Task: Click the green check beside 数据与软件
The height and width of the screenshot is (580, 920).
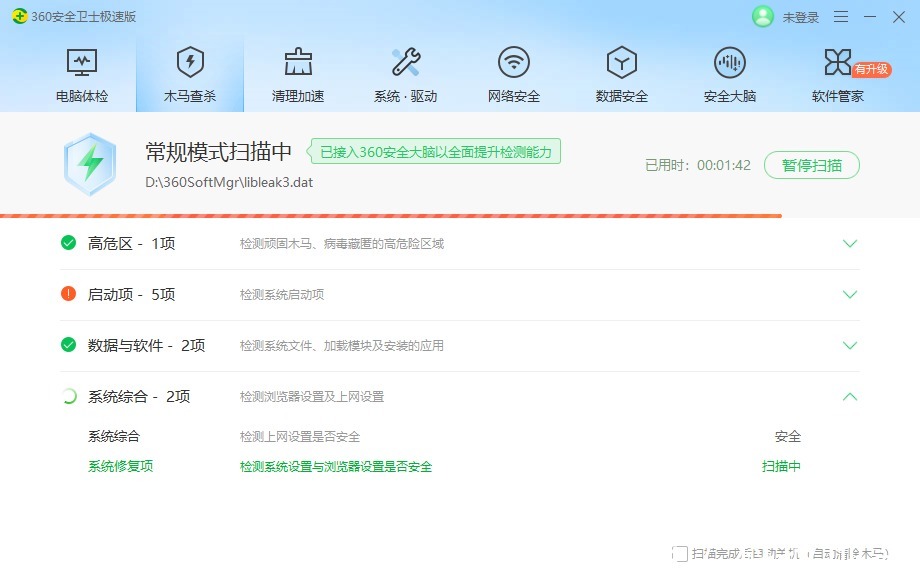Action: pyautogui.click(x=69, y=344)
